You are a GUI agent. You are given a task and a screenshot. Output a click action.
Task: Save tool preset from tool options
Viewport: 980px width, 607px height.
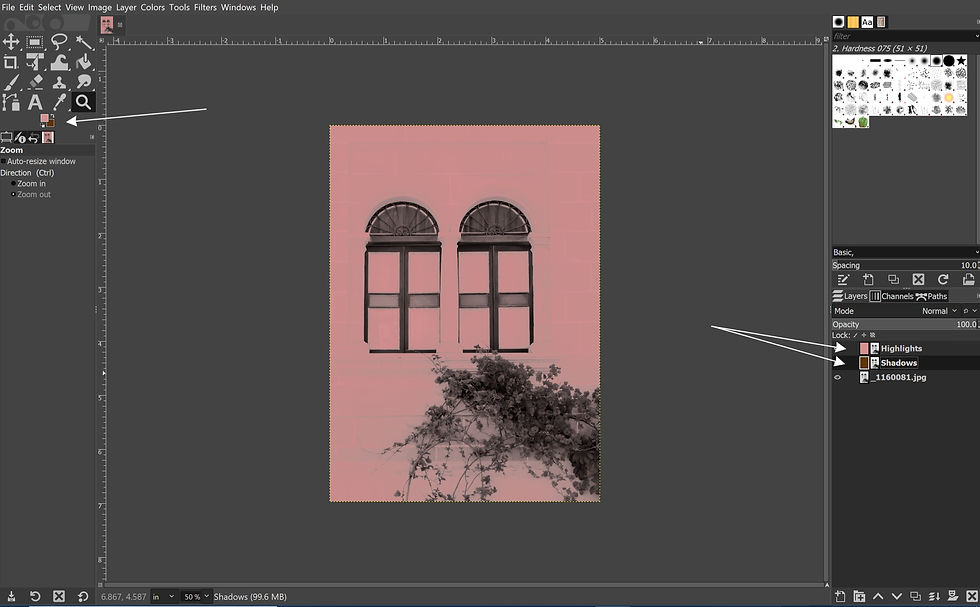point(11,596)
